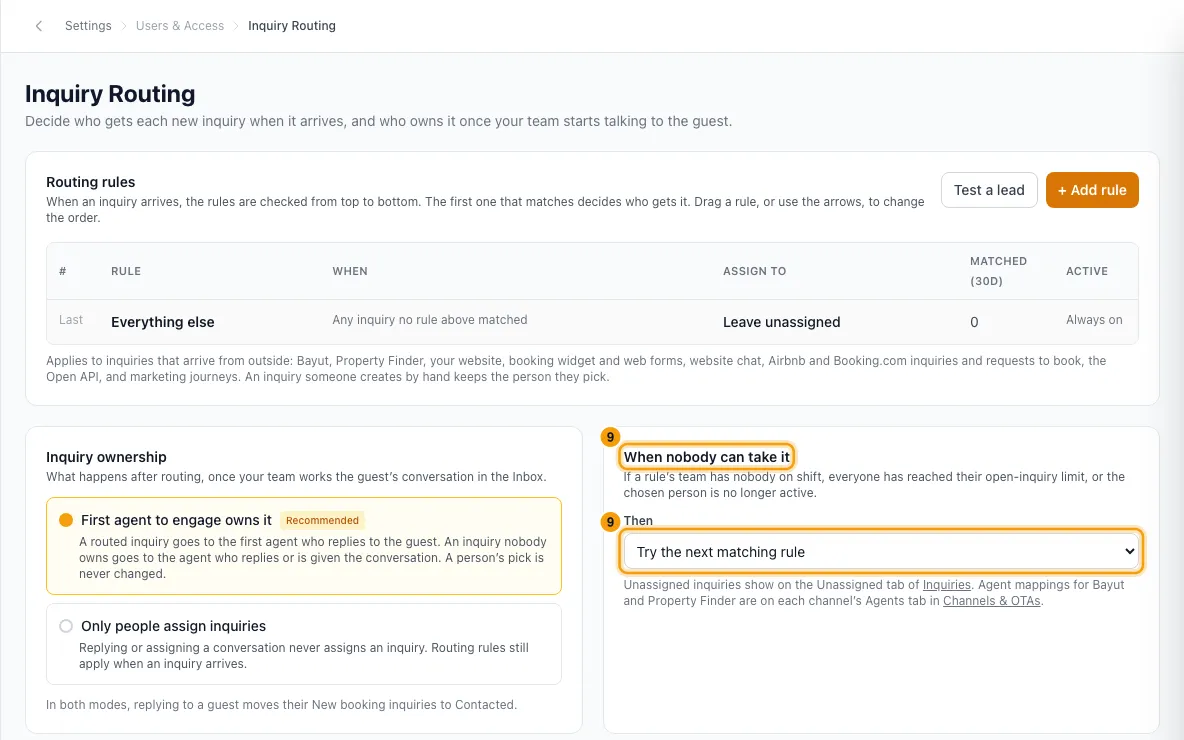The image size is (1184, 740).
Task: Open the Inquiries link
Action: pos(946,584)
